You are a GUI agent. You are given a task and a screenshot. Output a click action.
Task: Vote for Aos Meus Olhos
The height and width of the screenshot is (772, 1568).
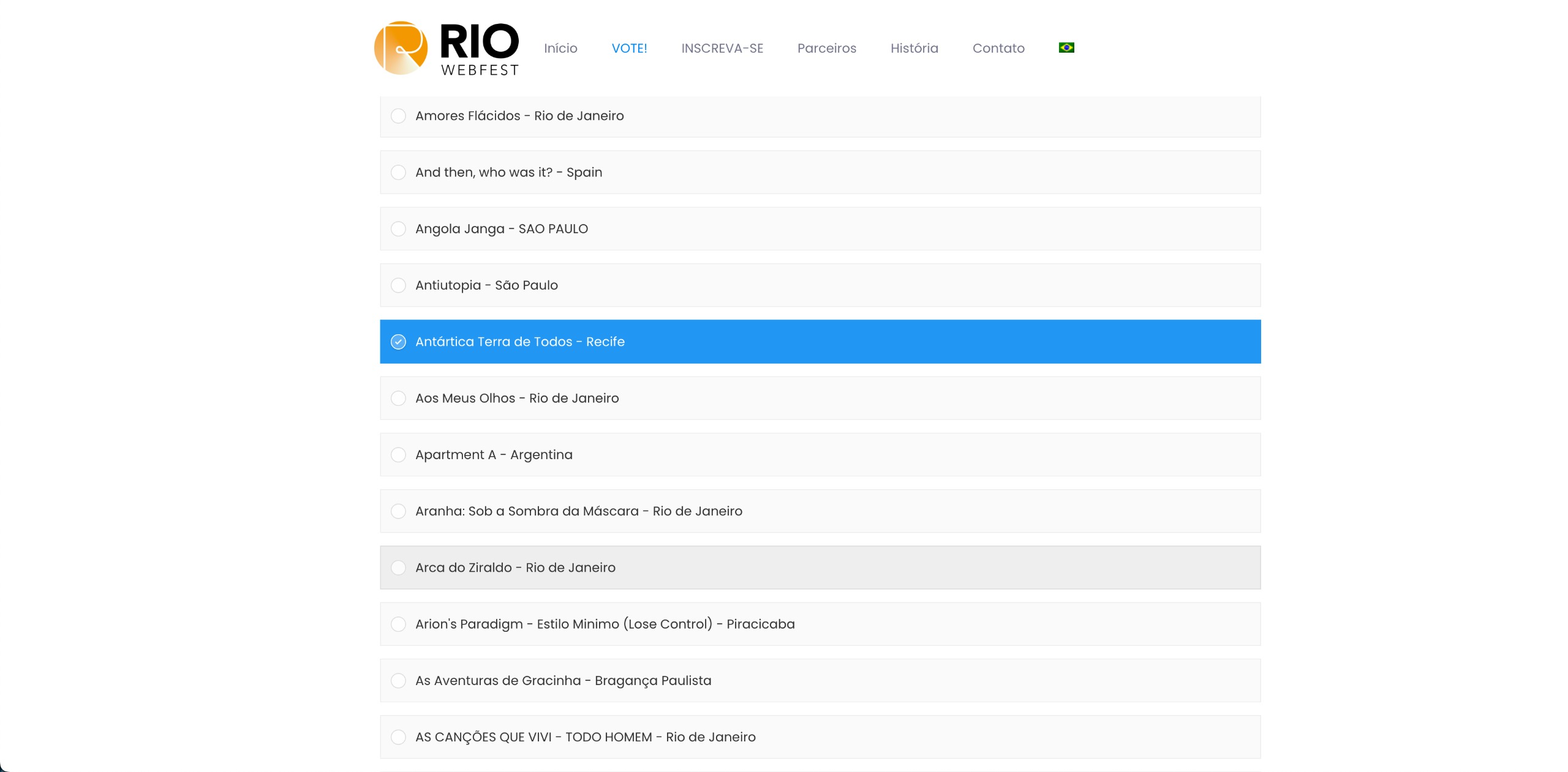coord(398,399)
